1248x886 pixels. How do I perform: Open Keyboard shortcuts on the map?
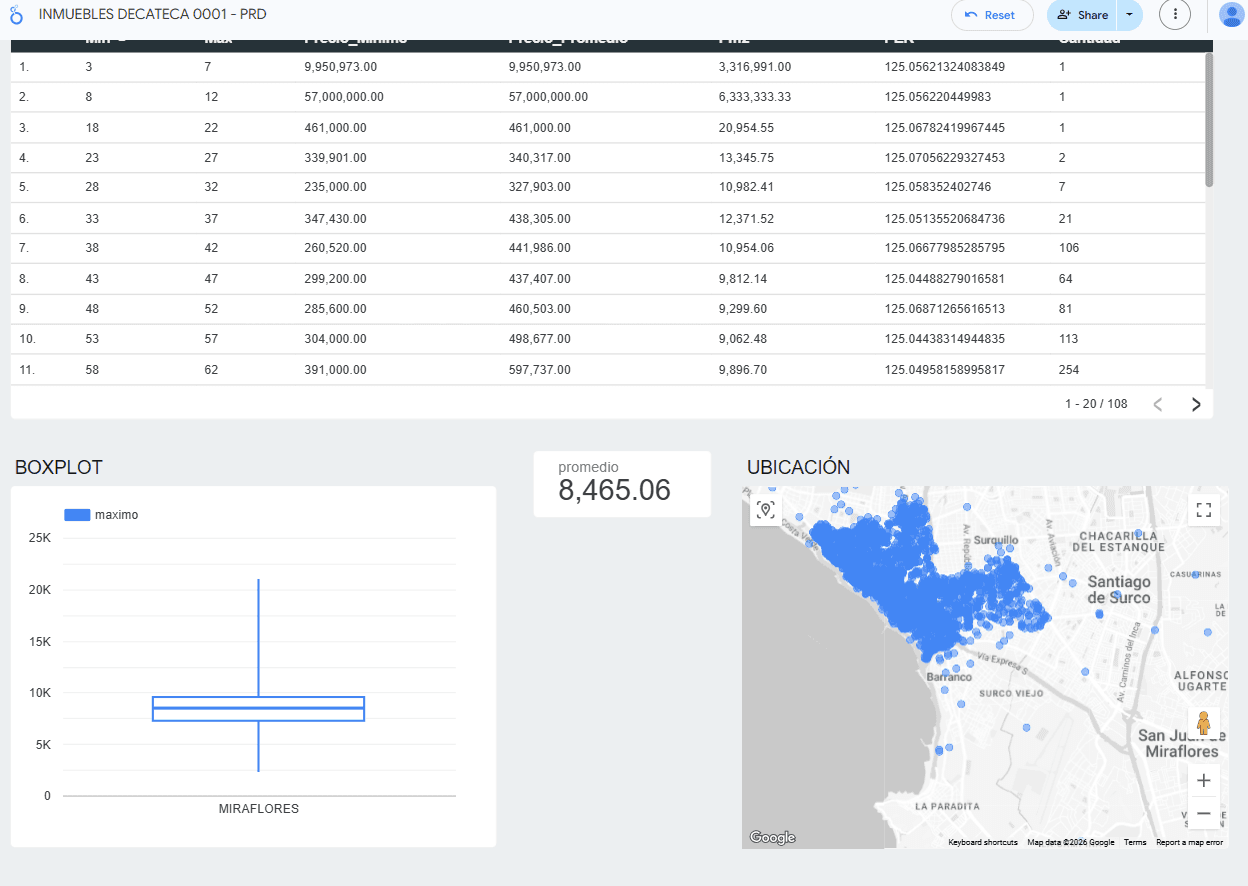coord(983,843)
